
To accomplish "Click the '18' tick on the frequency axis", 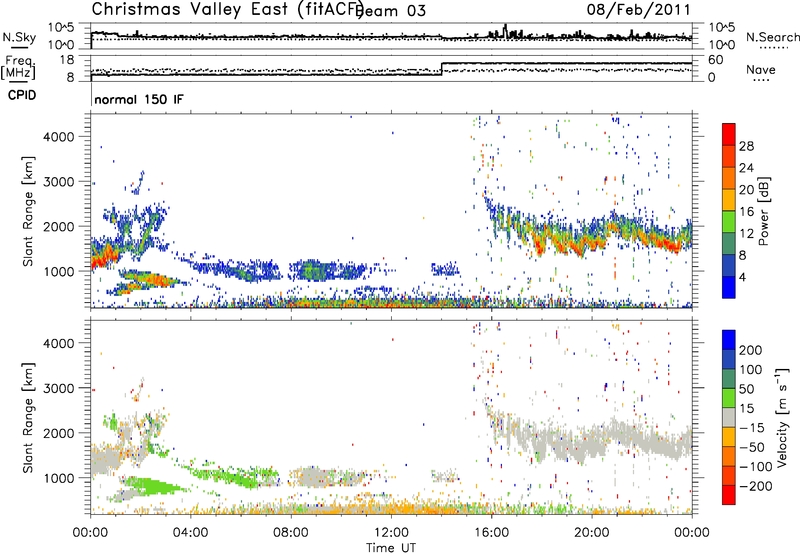I will point(67,60).
